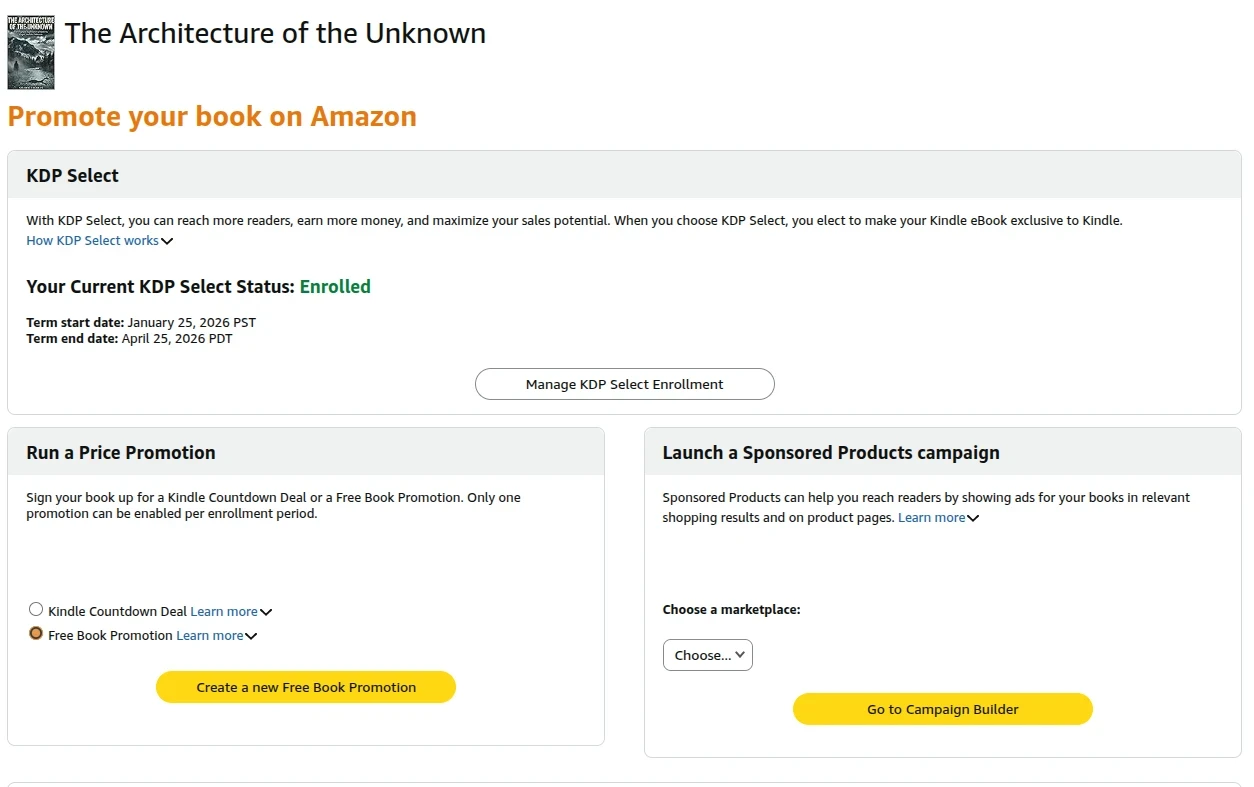The height and width of the screenshot is (787, 1254).
Task: Open Learn more link for Kindle Countdown Deal
Action: [x=223, y=612]
